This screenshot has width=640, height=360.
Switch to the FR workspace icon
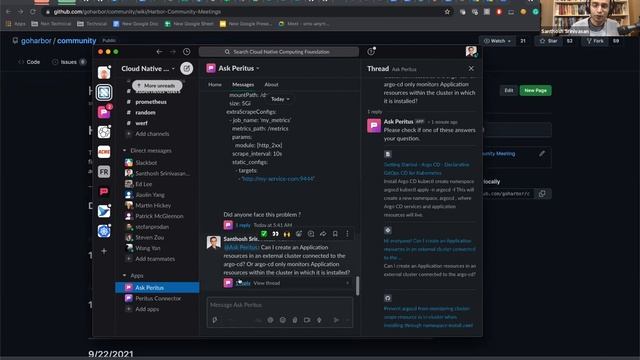pyautogui.click(x=104, y=172)
